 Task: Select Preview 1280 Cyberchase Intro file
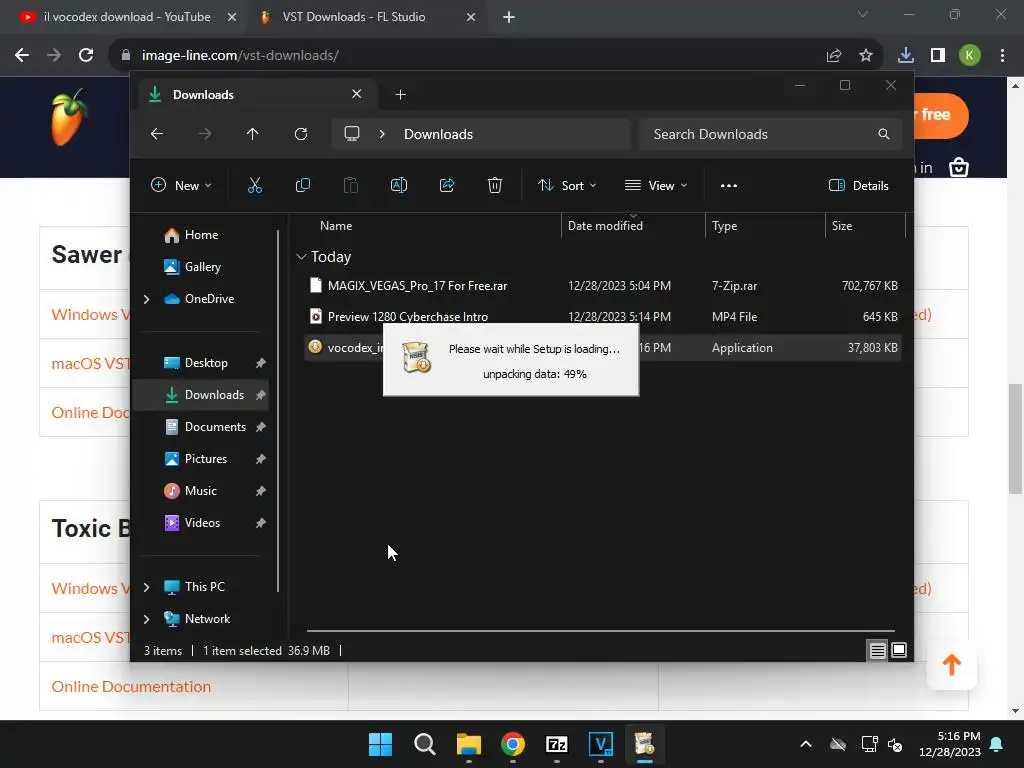tap(408, 316)
